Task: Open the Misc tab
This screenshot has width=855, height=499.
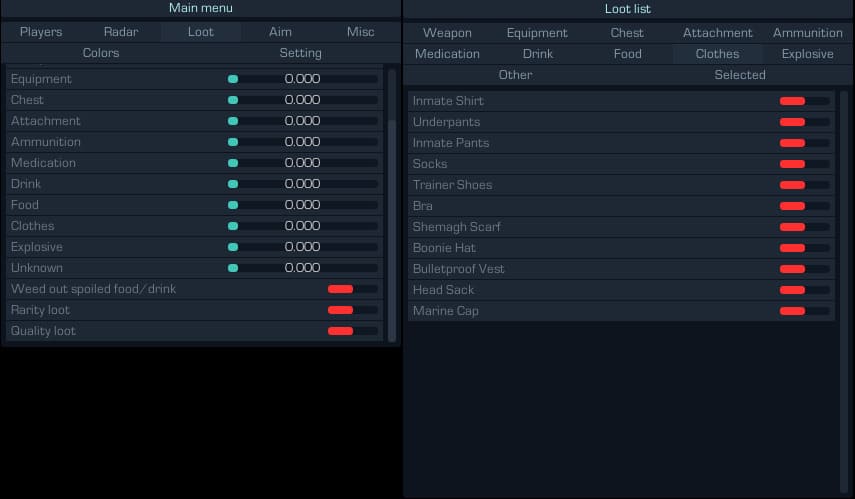Action: (361, 32)
